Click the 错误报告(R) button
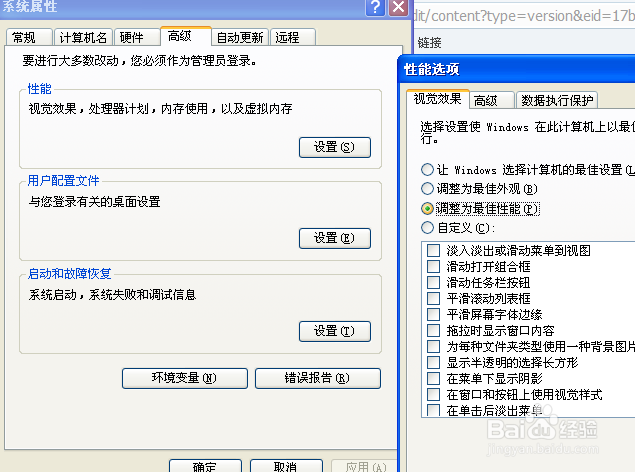The height and width of the screenshot is (472, 635). pyautogui.click(x=318, y=378)
